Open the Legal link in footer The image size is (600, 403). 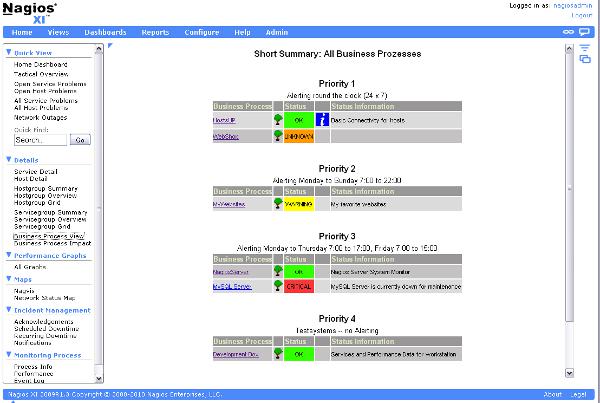(x=579, y=394)
